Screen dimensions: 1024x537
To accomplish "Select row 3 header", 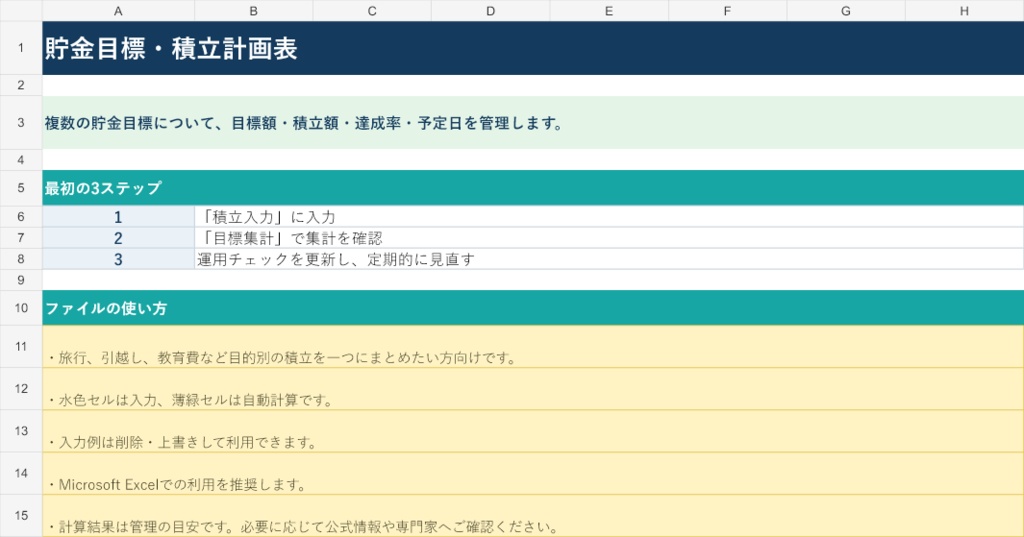I will [21, 123].
